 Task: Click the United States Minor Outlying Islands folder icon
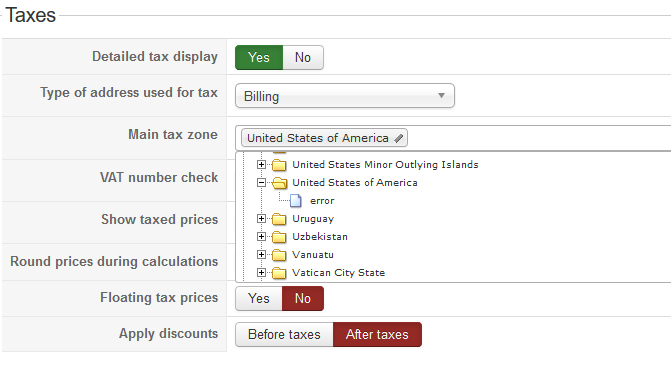[x=279, y=165]
